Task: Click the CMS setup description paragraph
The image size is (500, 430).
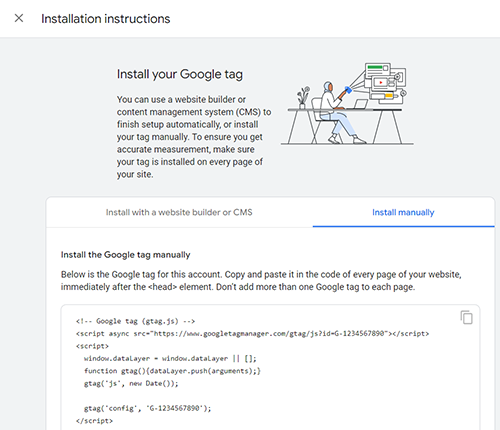Action: (194, 137)
